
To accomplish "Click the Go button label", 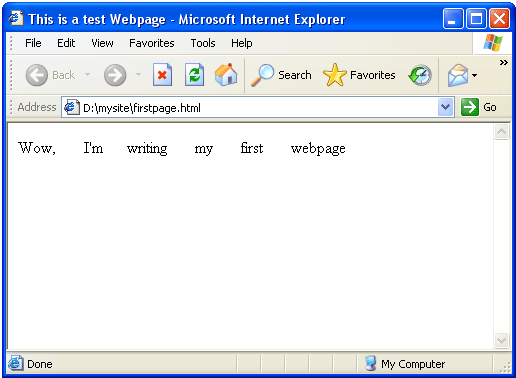I will point(490,107).
